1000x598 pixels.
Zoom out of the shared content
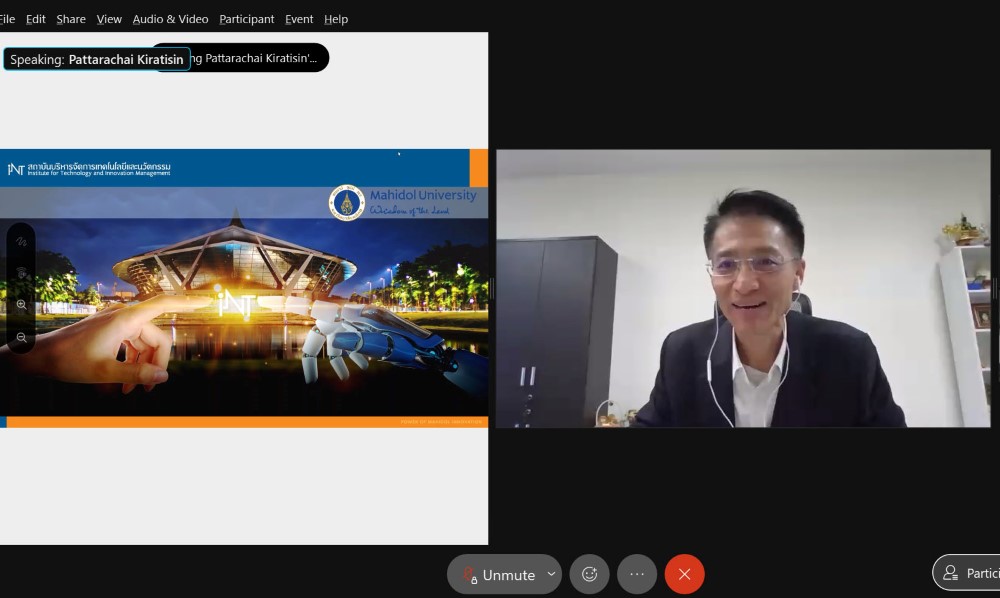[x=21, y=337]
